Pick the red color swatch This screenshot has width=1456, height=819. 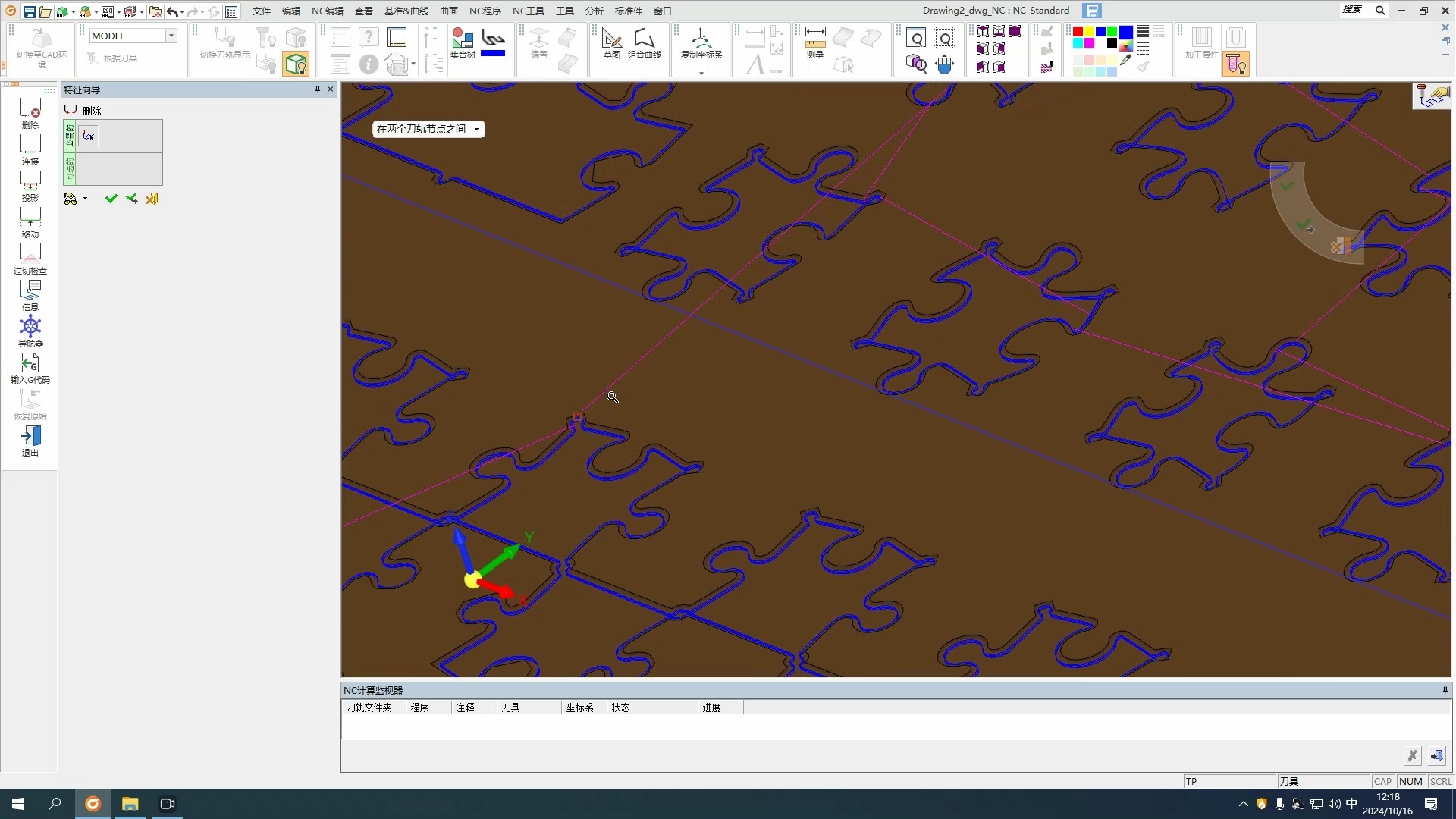tap(1078, 31)
